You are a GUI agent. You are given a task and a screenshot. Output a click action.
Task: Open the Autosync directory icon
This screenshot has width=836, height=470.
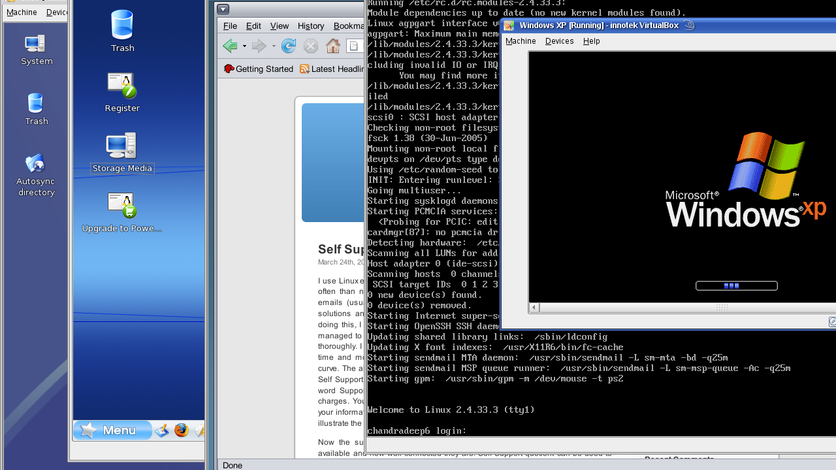[36, 175]
